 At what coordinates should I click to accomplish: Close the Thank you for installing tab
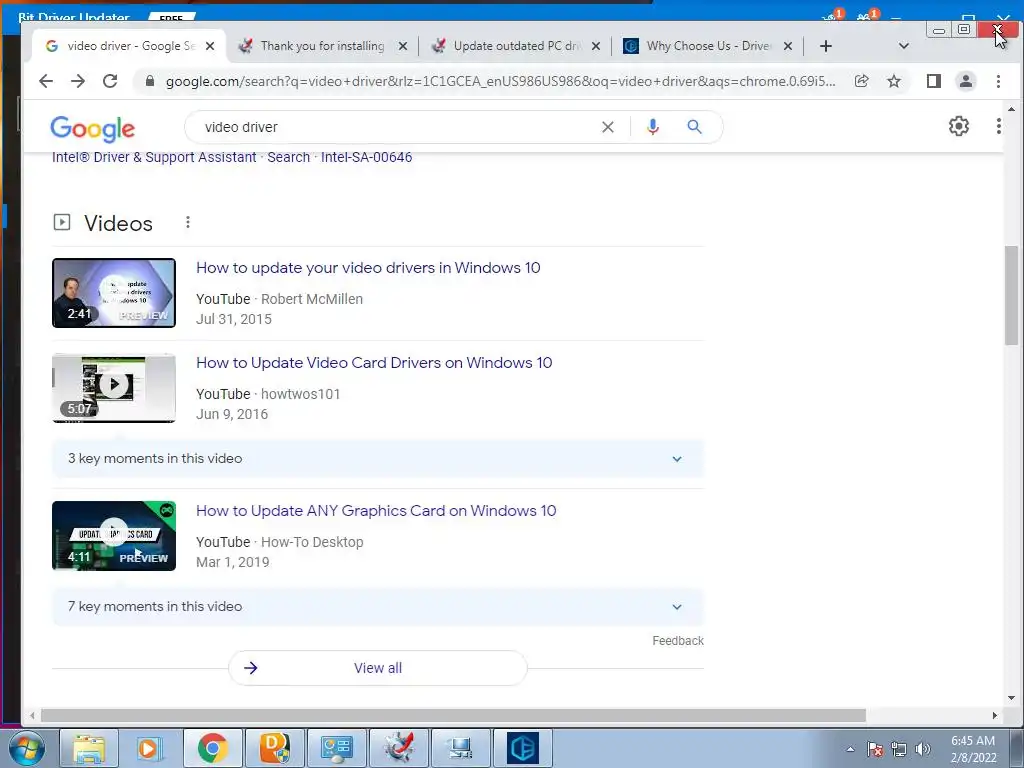403,46
